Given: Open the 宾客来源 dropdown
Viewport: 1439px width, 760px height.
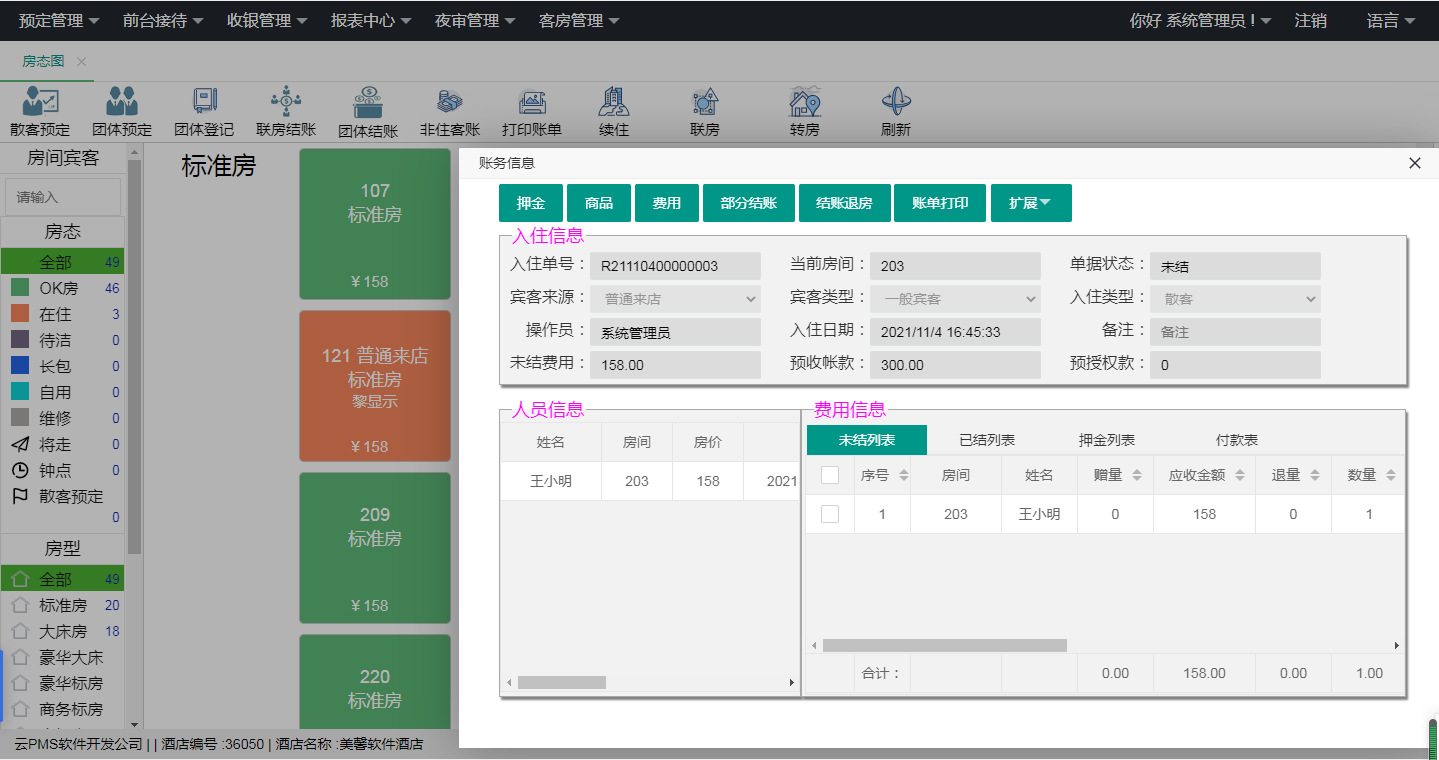Looking at the screenshot, I should pos(675,298).
